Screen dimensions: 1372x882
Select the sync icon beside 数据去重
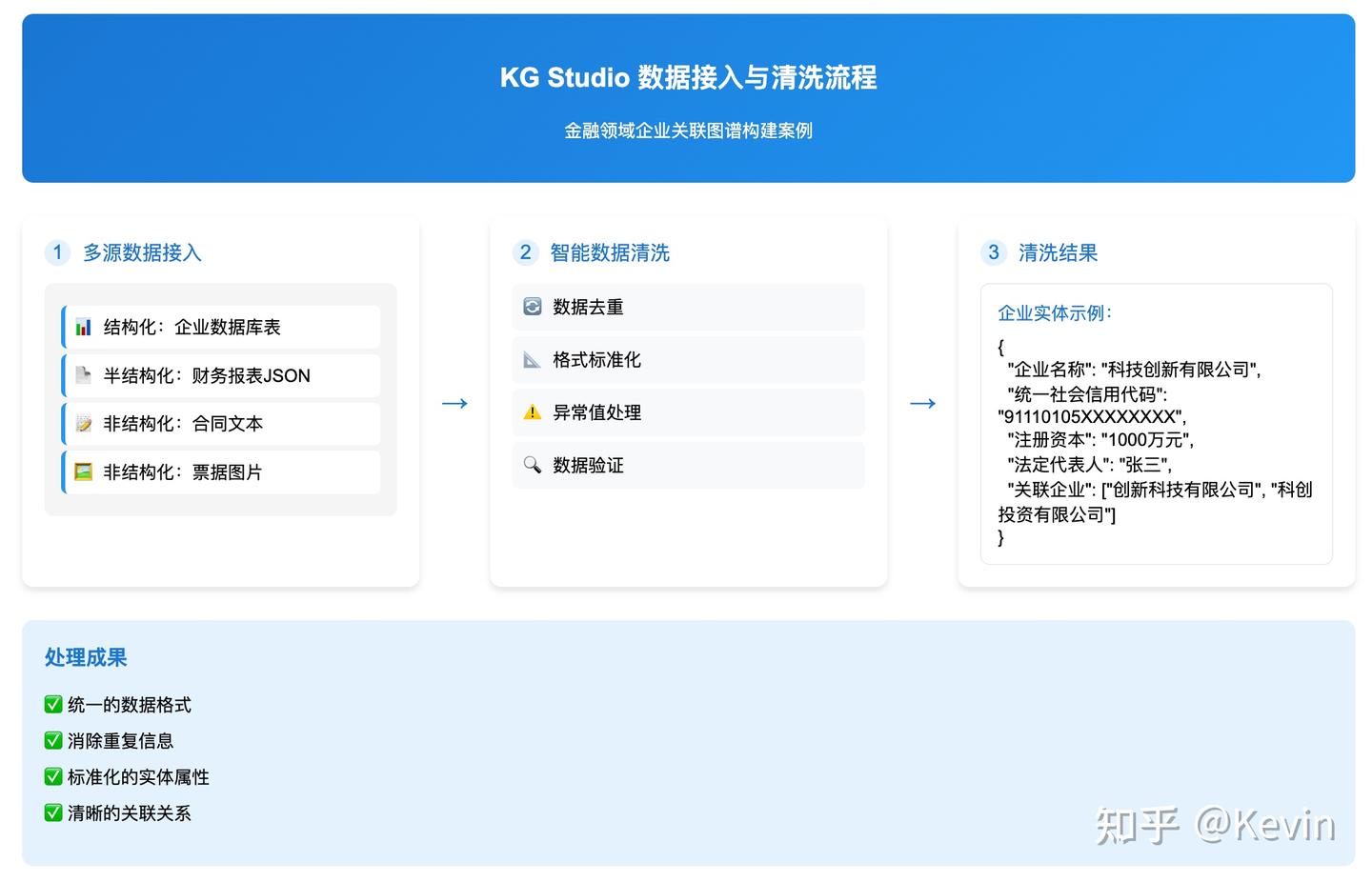(532, 307)
